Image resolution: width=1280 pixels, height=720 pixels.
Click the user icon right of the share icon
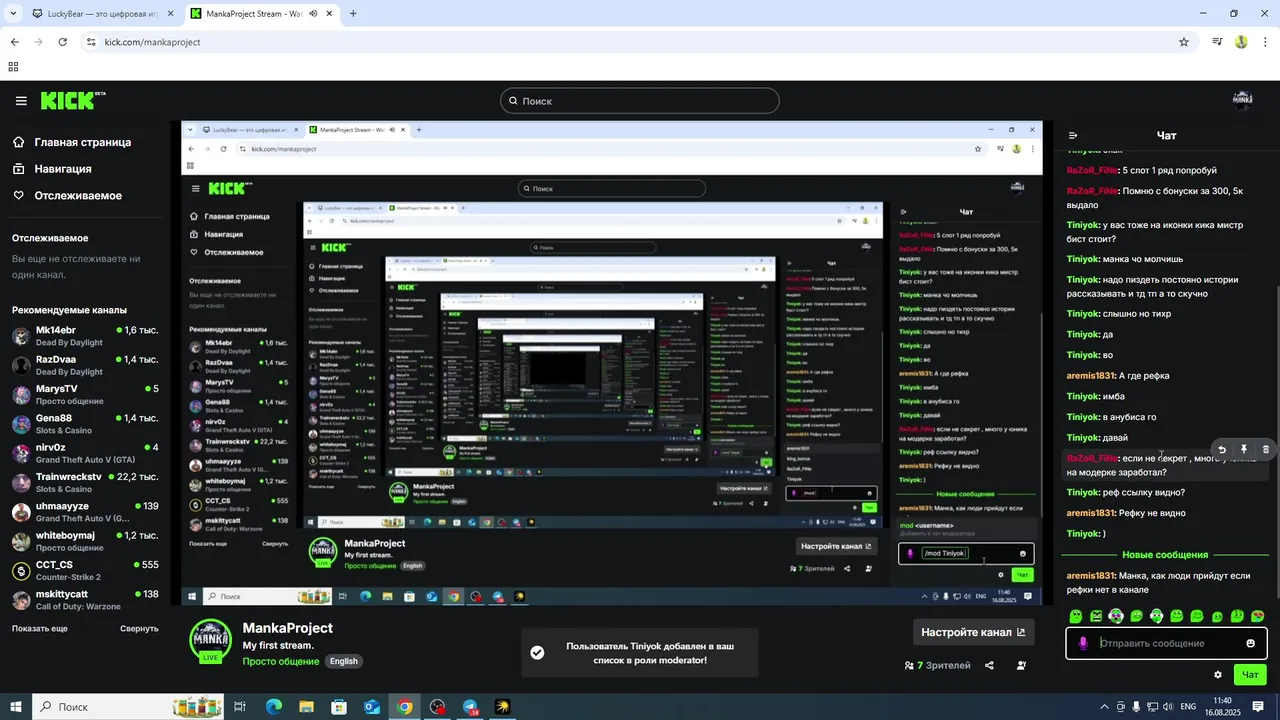tap(1021, 665)
